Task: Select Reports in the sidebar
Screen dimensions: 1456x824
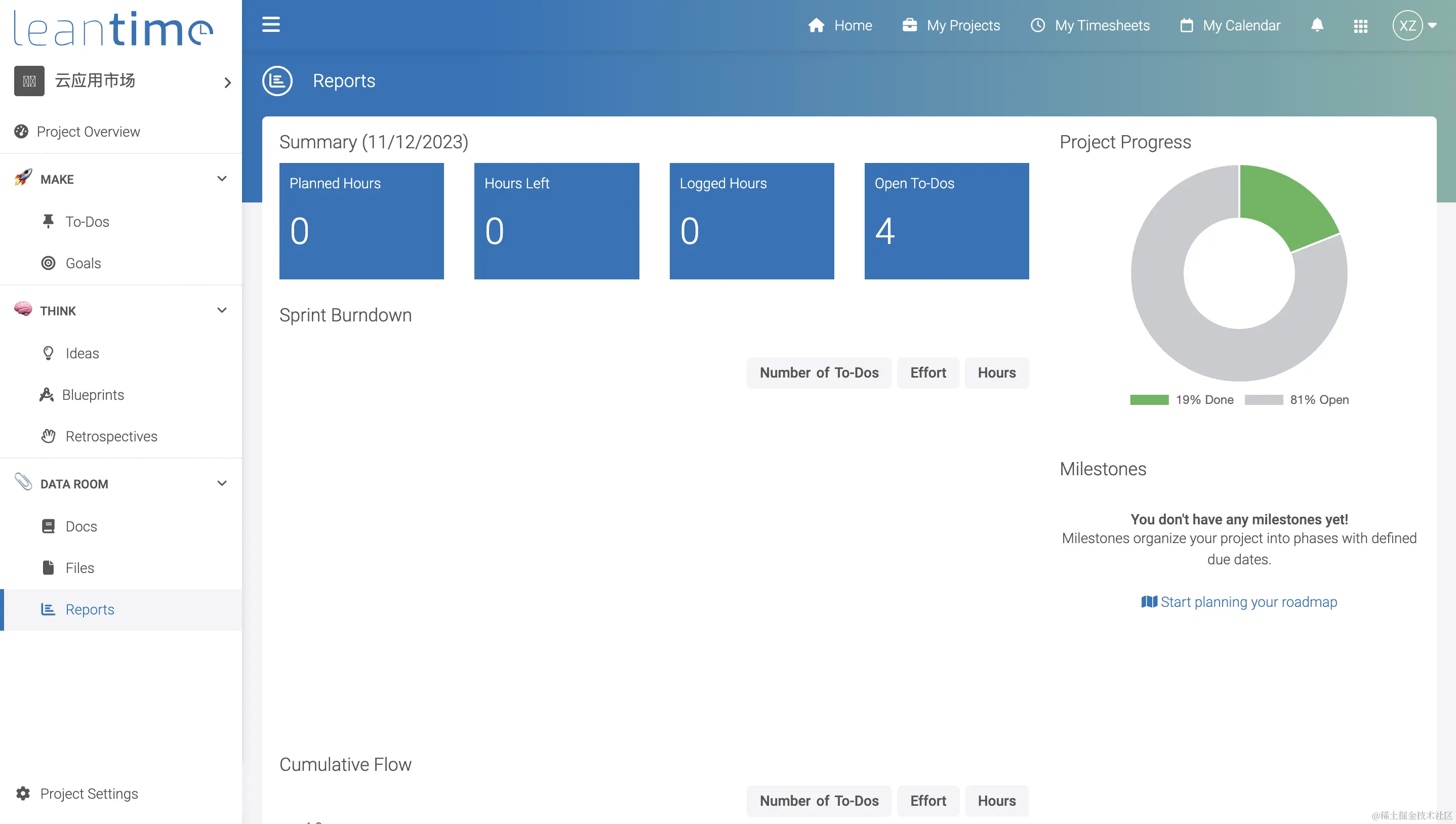Action: point(121,609)
